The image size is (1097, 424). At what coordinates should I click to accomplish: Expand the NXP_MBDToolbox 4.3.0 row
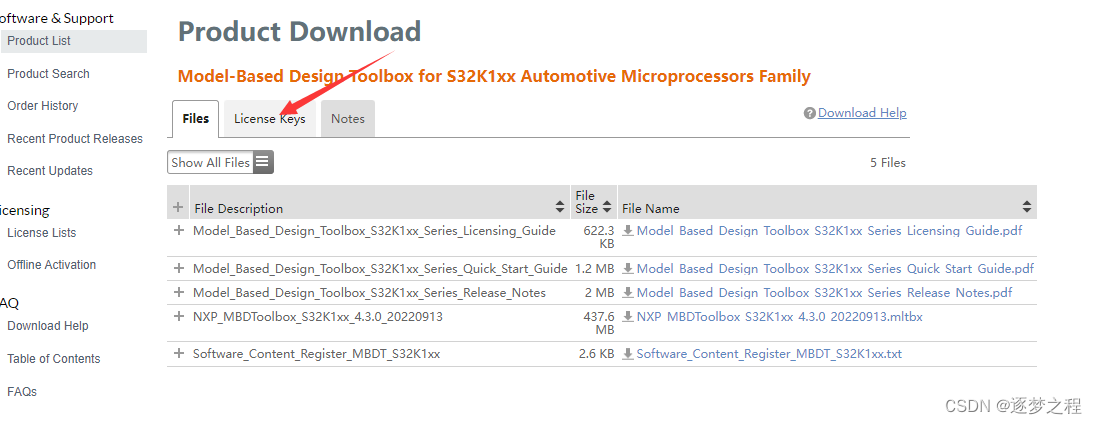(179, 317)
